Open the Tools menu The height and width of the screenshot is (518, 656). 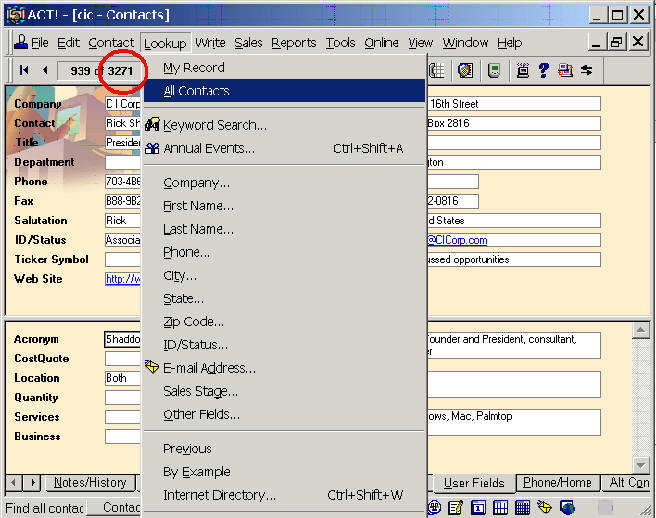tap(340, 43)
